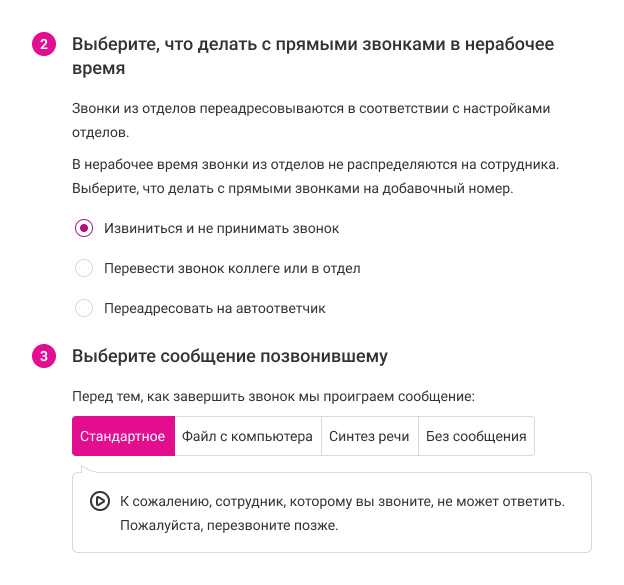Click the "Переадресовать на автоответчик" label text
This screenshot has height=585, width=624.
coord(215,308)
